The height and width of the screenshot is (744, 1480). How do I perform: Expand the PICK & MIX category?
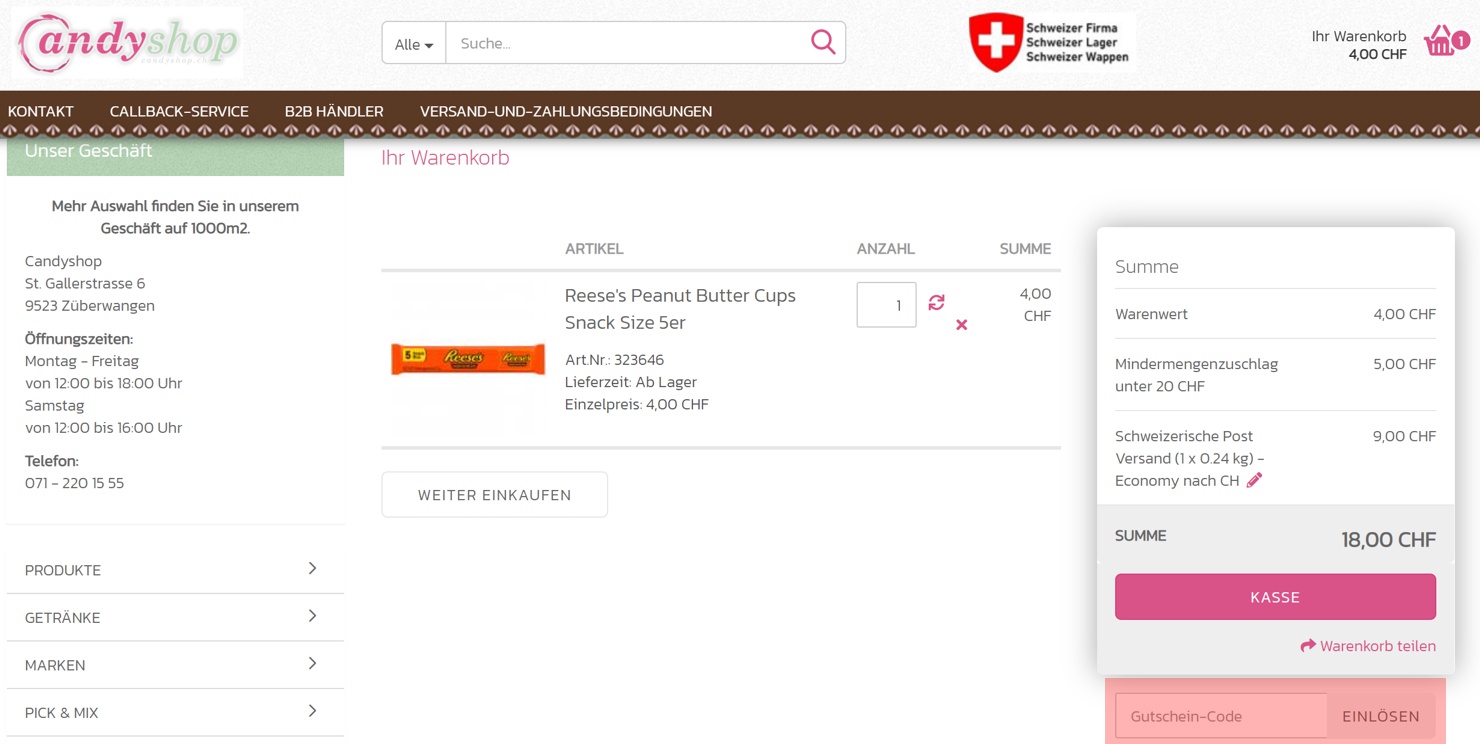click(175, 712)
